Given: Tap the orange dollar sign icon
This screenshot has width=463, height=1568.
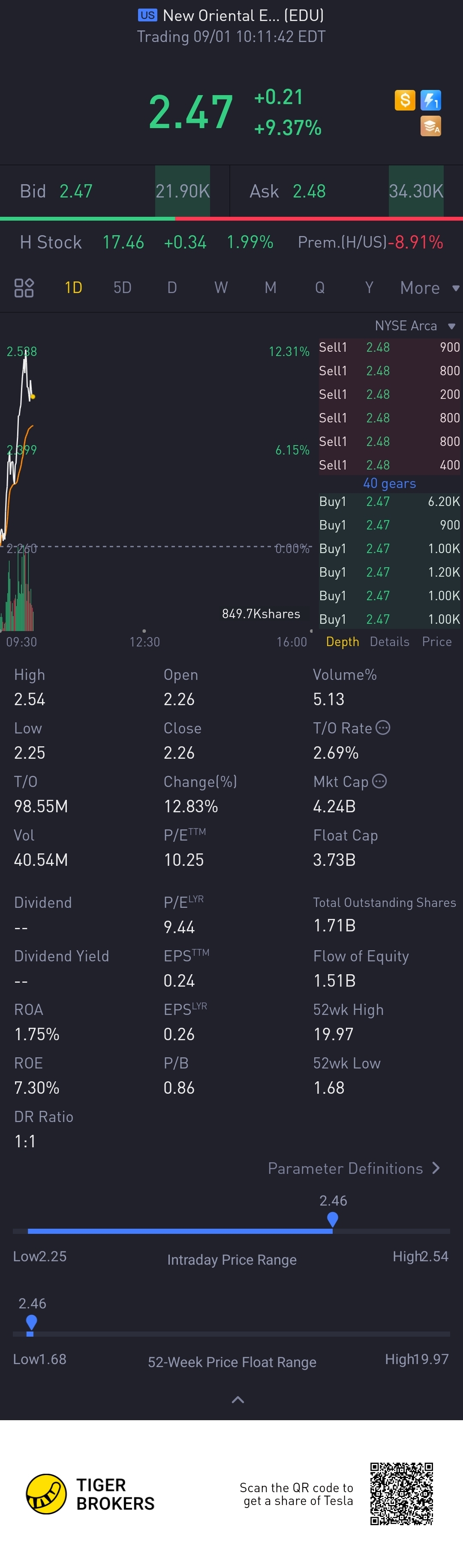Looking at the screenshot, I should tap(405, 100).
